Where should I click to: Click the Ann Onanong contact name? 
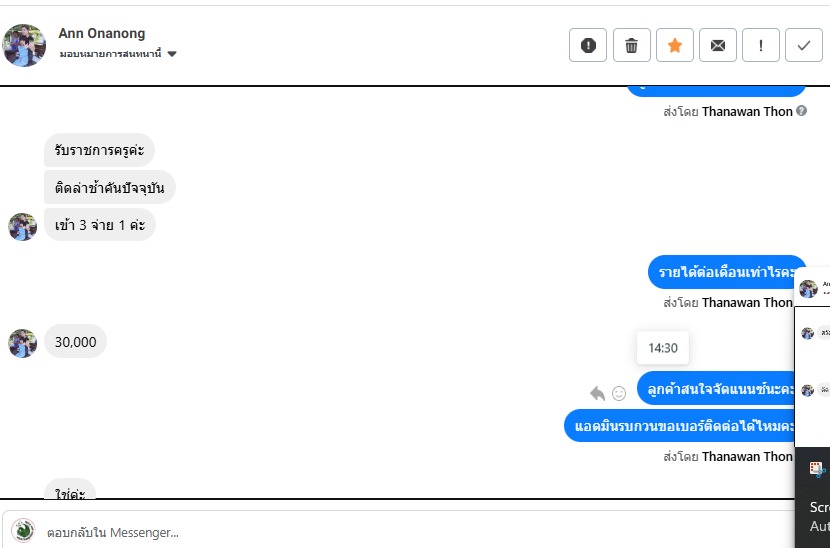(x=102, y=33)
